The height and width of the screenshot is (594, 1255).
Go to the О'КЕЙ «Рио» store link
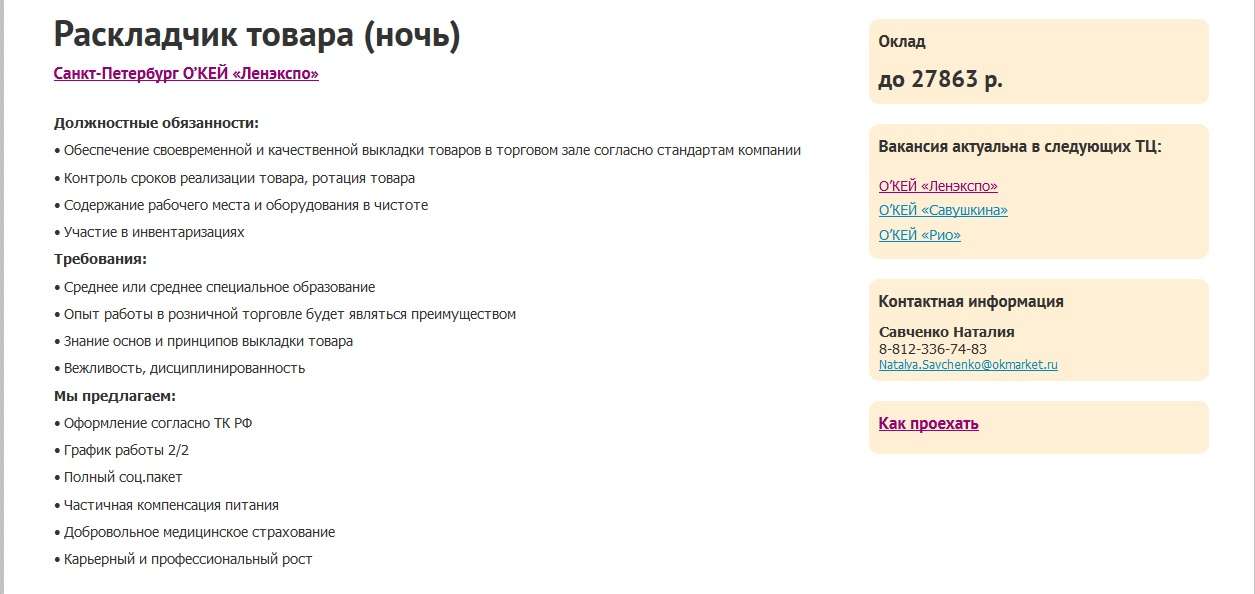point(919,235)
